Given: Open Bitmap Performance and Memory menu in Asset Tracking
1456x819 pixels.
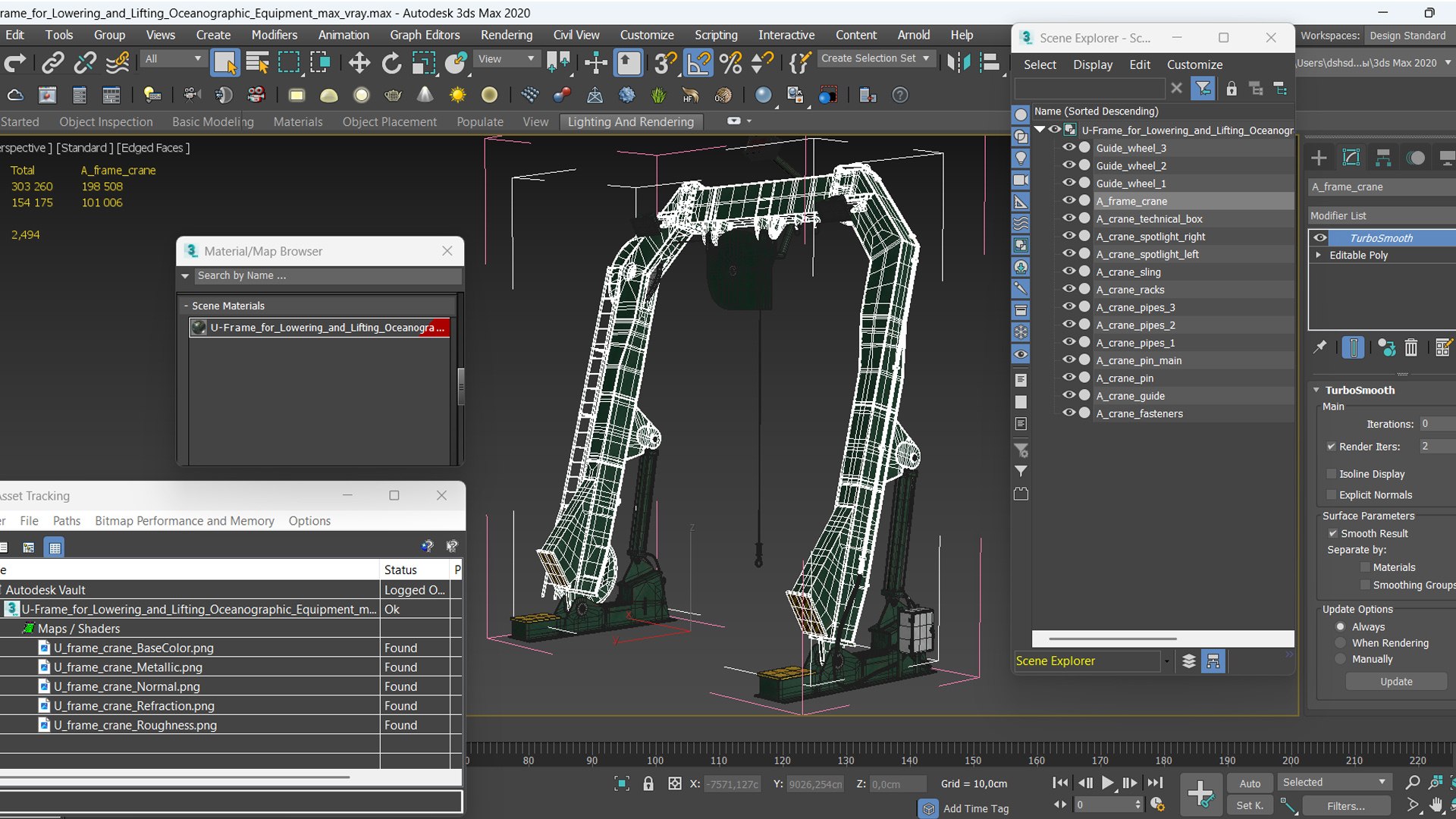Looking at the screenshot, I should (x=184, y=521).
